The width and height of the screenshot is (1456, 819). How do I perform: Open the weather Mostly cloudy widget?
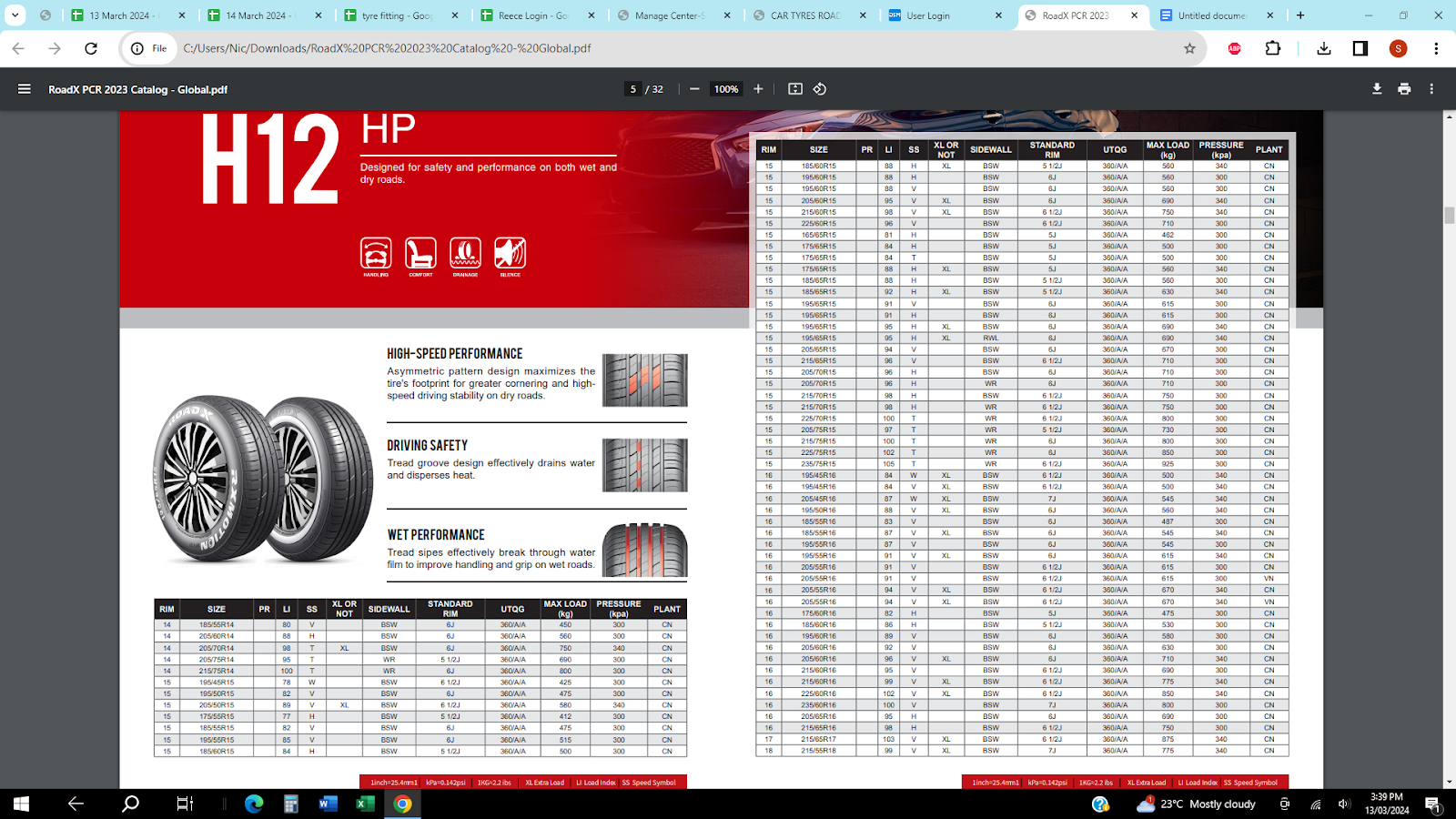click(1196, 804)
